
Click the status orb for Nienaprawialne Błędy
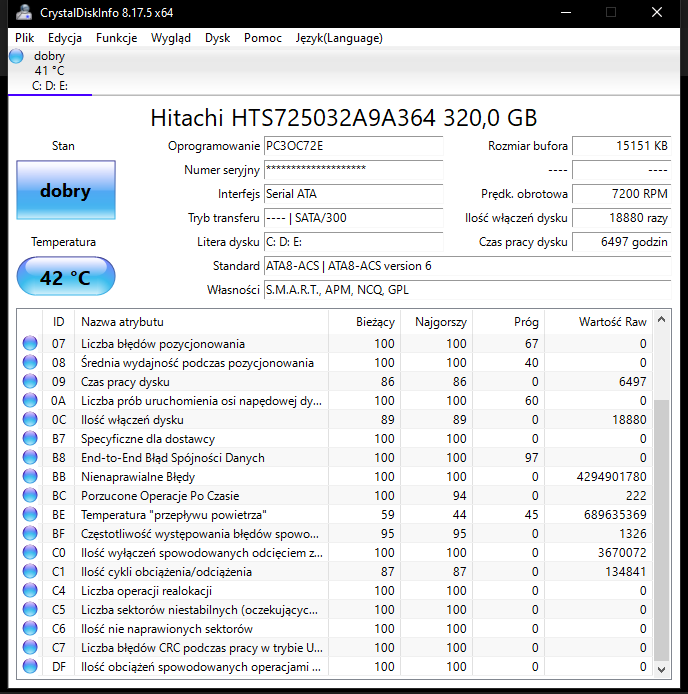coord(30,476)
